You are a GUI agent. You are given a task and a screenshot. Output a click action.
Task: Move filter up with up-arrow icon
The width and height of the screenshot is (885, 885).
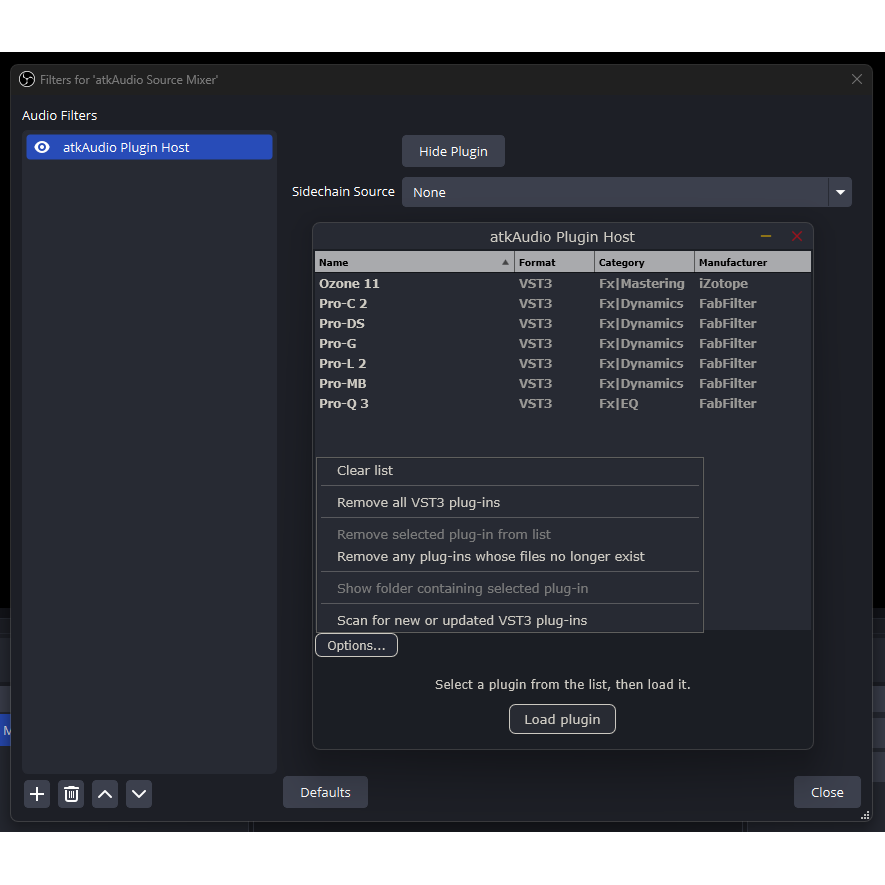pos(105,794)
